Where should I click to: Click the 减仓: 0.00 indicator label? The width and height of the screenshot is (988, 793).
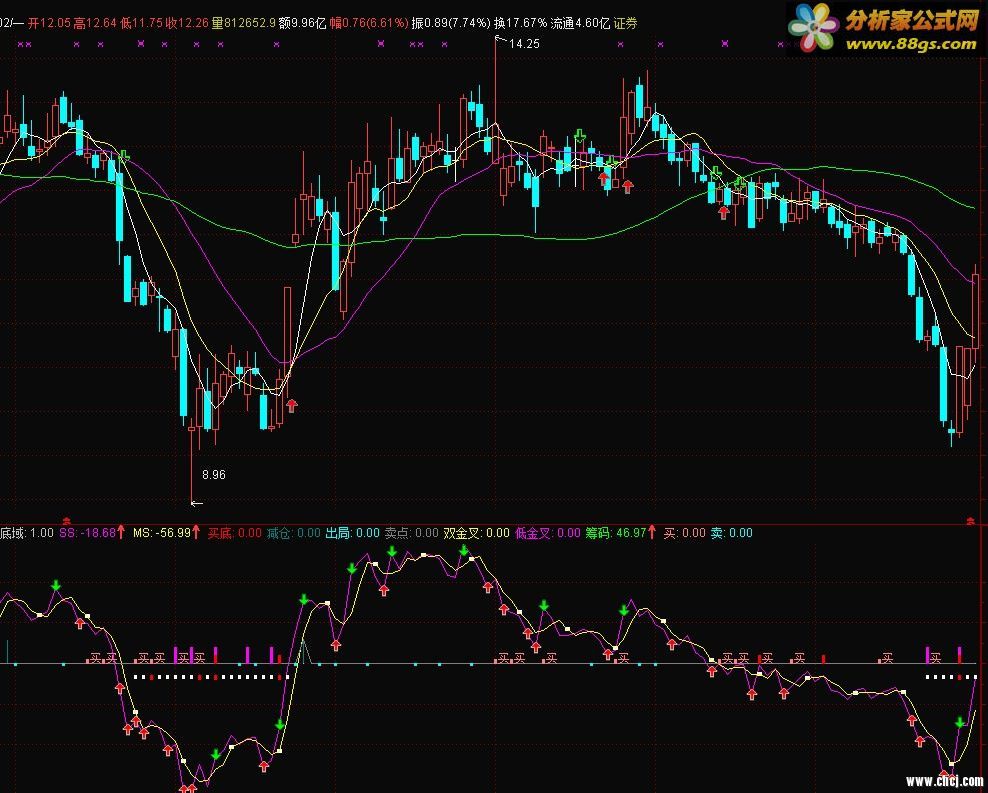(294, 533)
